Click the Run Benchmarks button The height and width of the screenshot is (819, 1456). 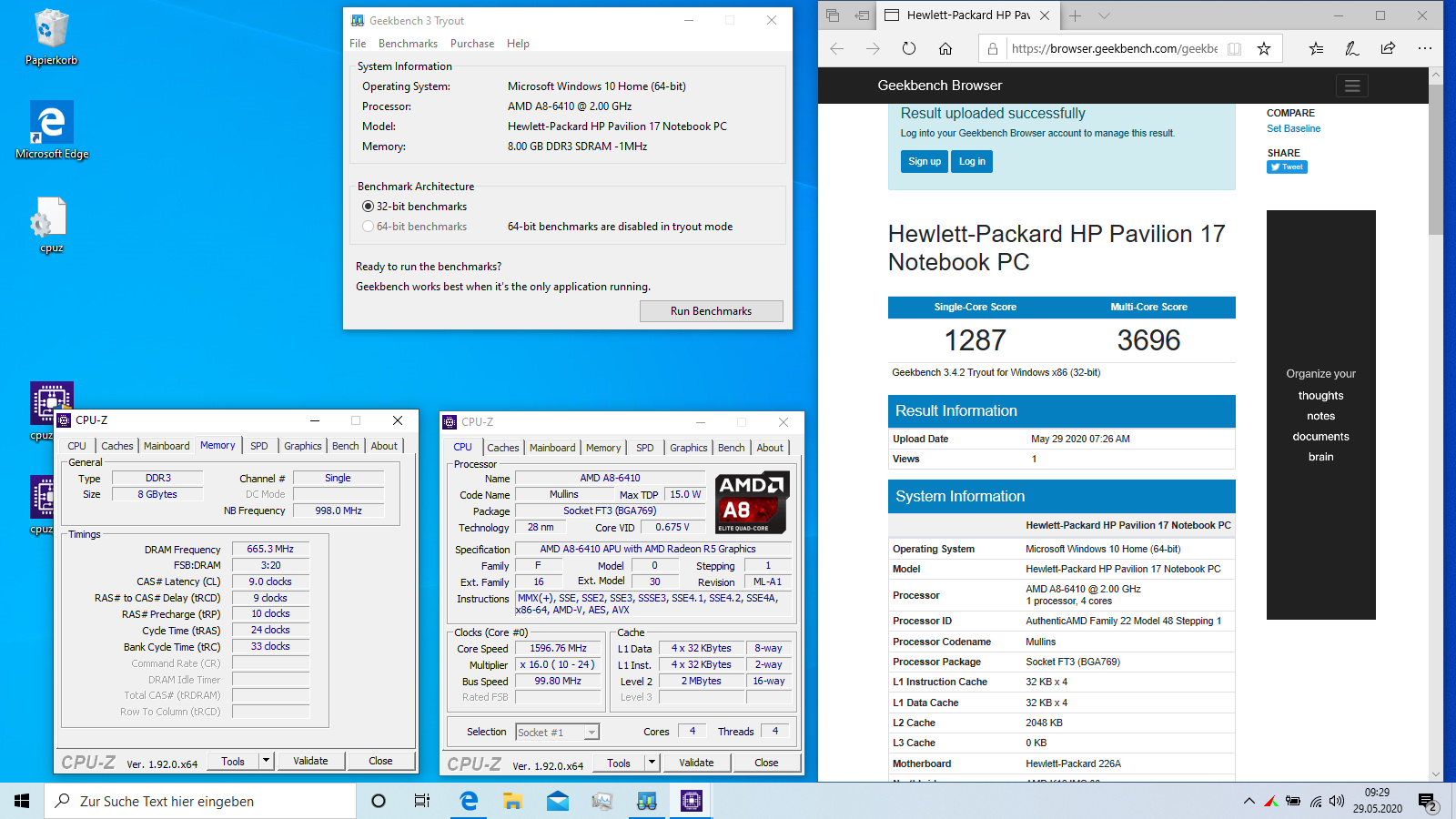click(x=712, y=311)
